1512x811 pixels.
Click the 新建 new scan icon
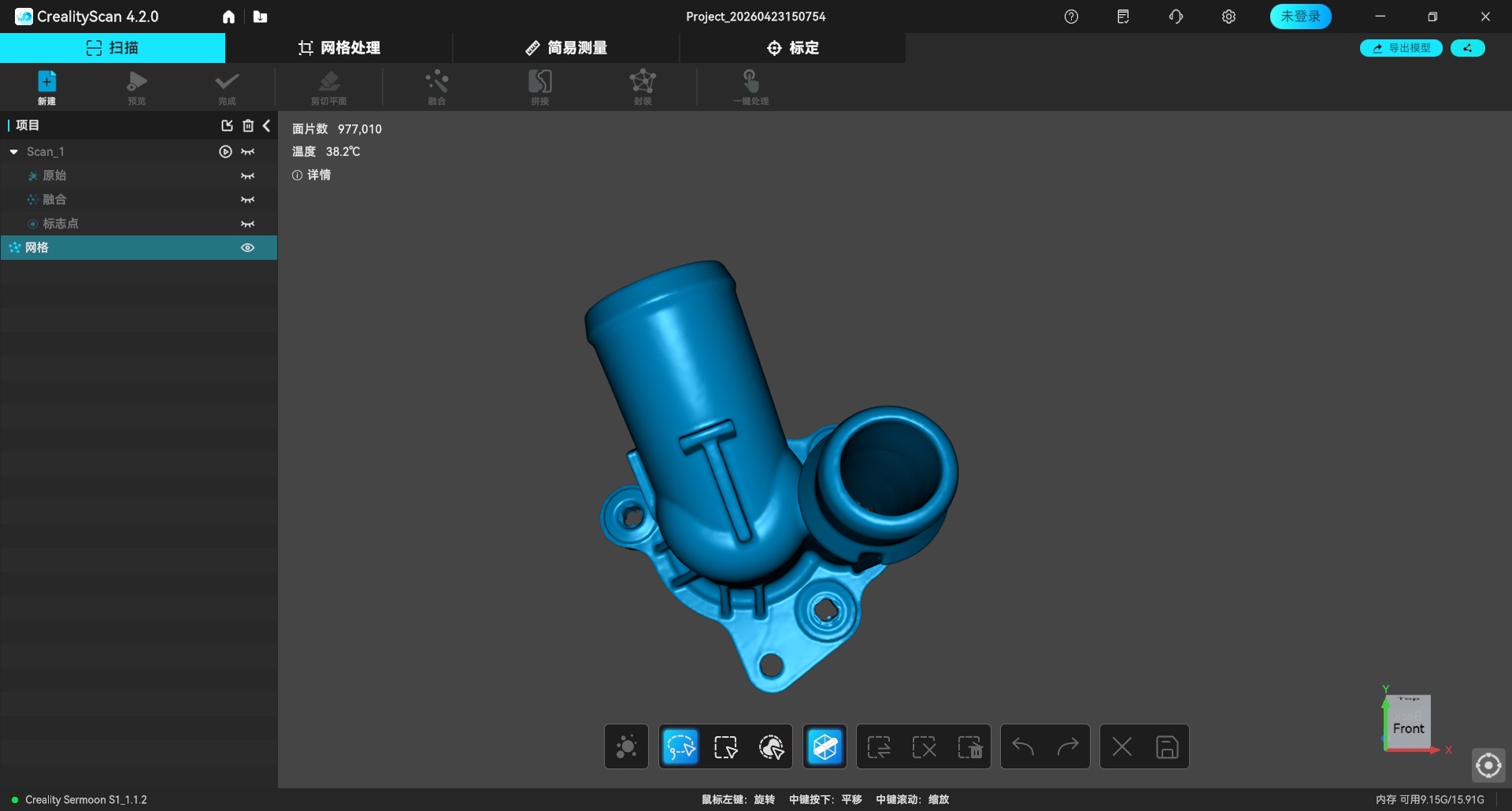46,87
